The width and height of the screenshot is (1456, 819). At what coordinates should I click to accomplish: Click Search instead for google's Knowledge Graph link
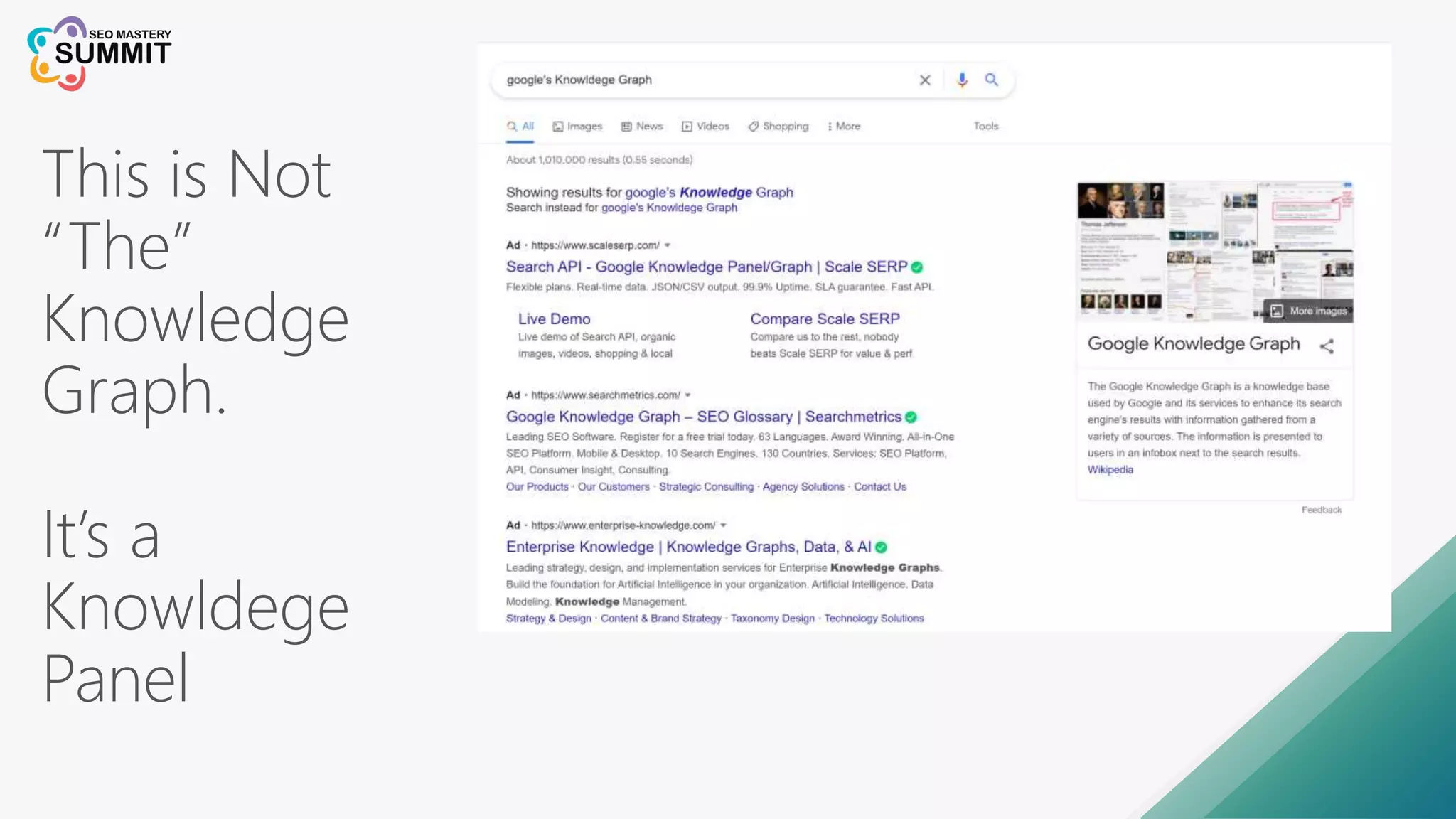[x=669, y=208]
